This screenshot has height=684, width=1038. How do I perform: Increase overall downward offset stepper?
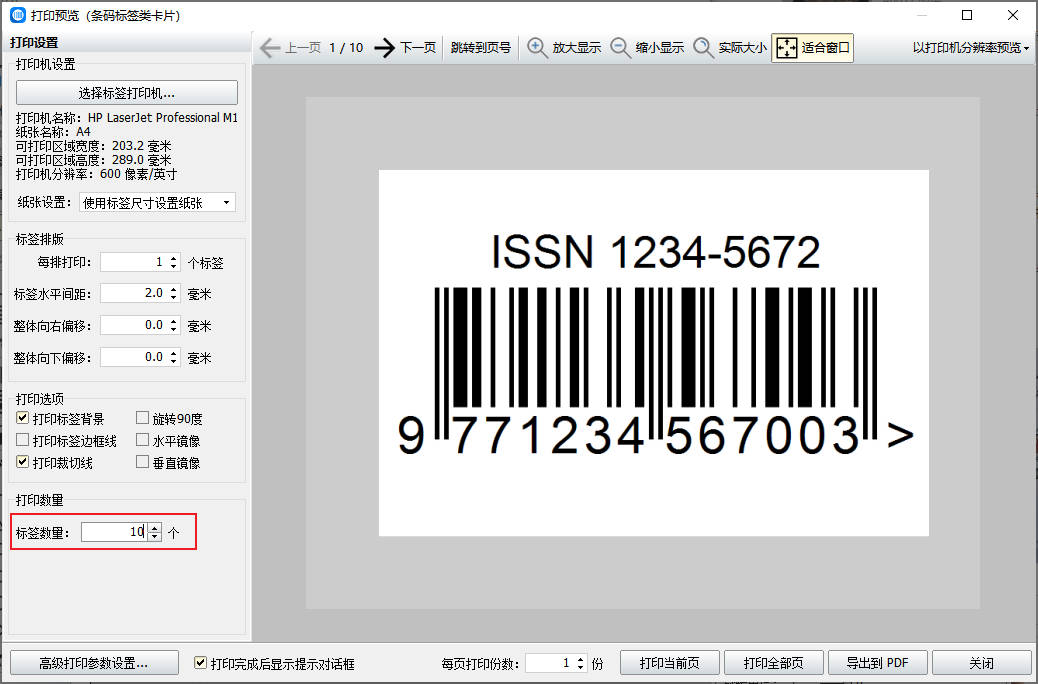tap(173, 352)
